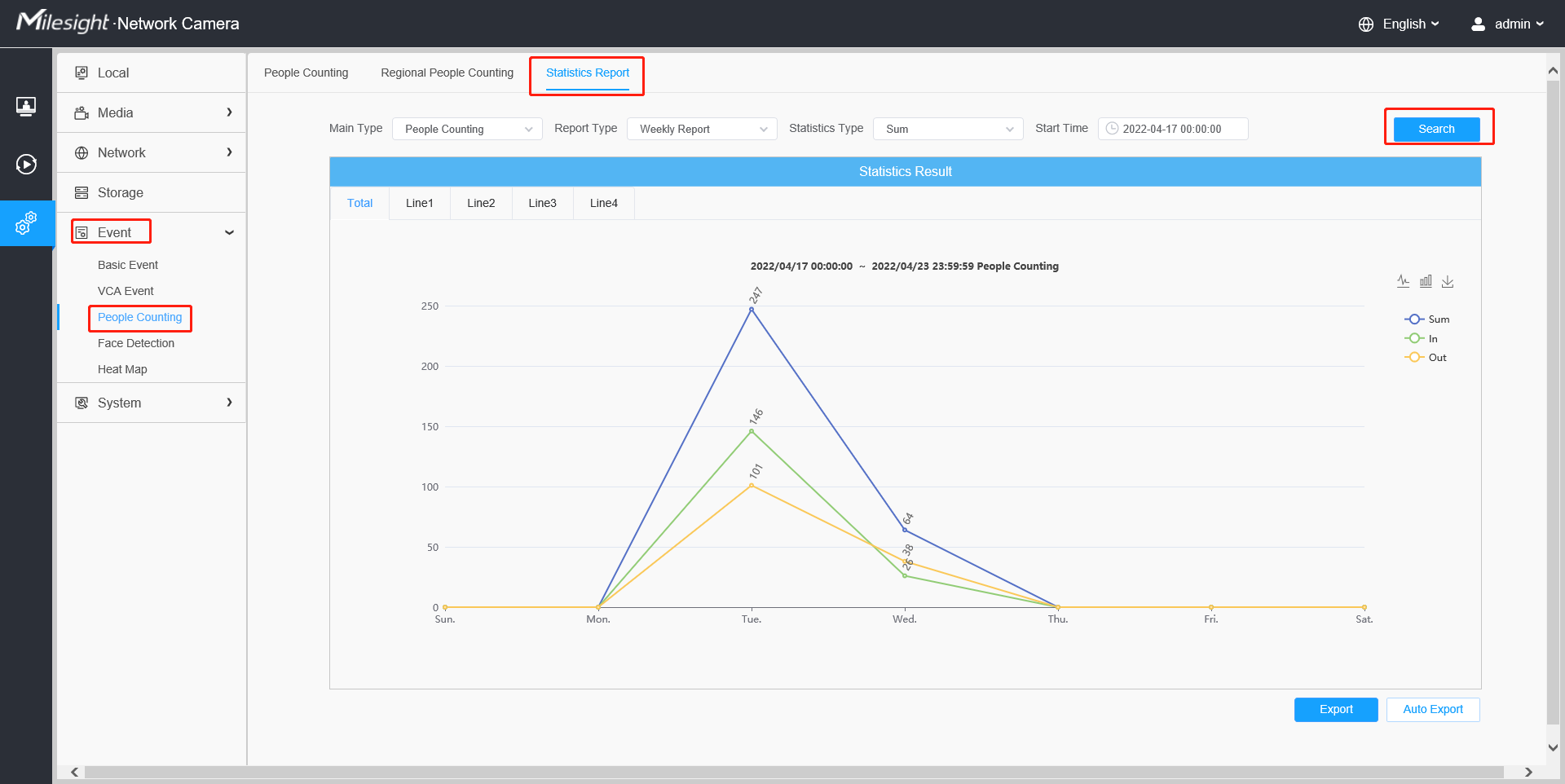The image size is (1565, 784).
Task: Collapse the Event menu chevron
Action: [x=230, y=233]
